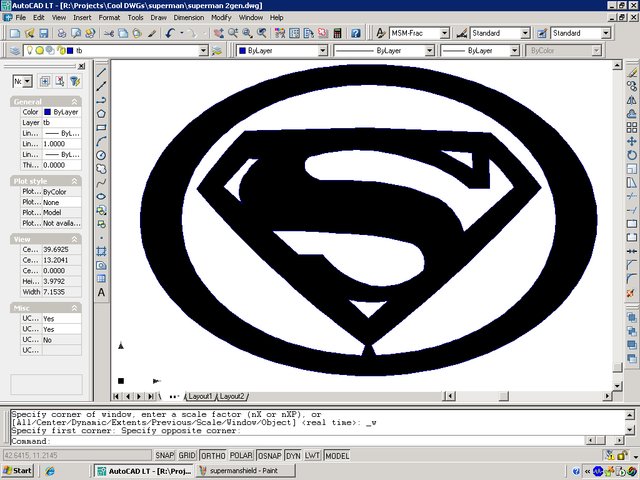Screen dimensions: 640x480
Task: Select the Rotate modify tool
Action: [x=631, y=155]
